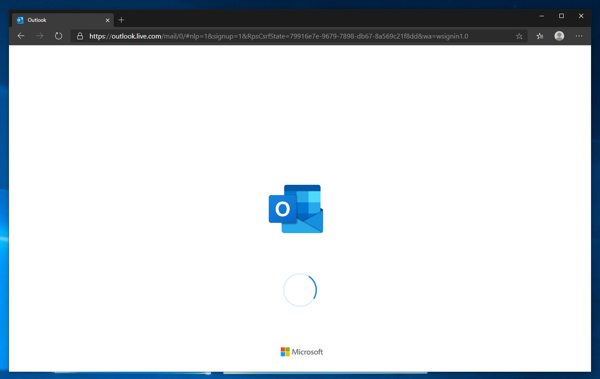Screen dimensions: 600x379
Task: Select the Outlook browser tab
Action: (x=63, y=20)
